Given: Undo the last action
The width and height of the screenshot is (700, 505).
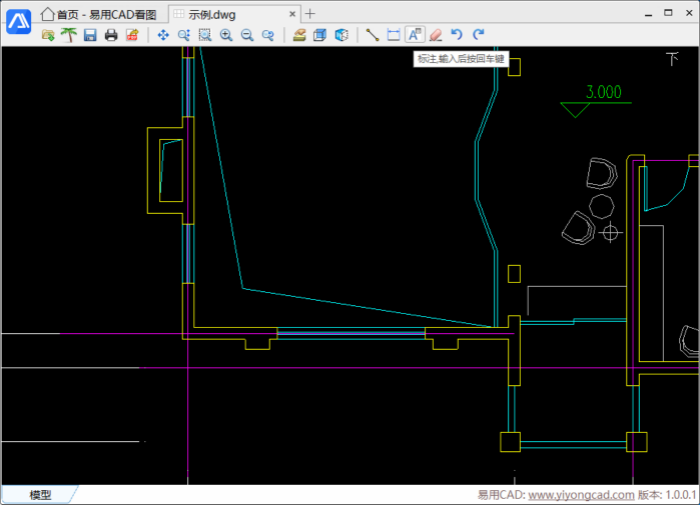Looking at the screenshot, I should tap(456, 35).
